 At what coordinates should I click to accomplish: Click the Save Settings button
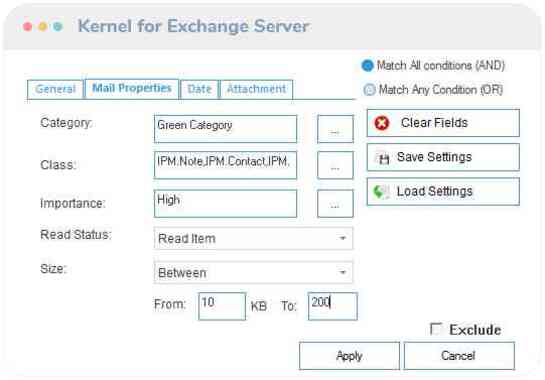coord(443,157)
